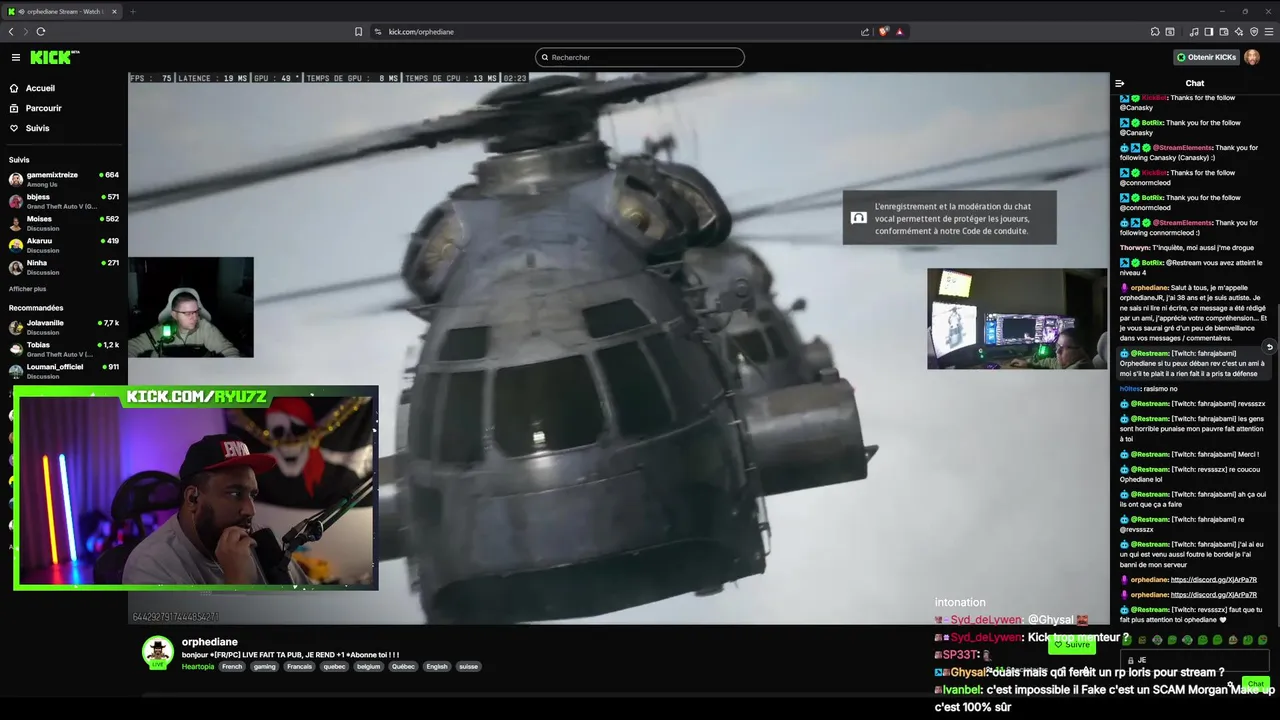Click the chat message input box

pos(1195,660)
